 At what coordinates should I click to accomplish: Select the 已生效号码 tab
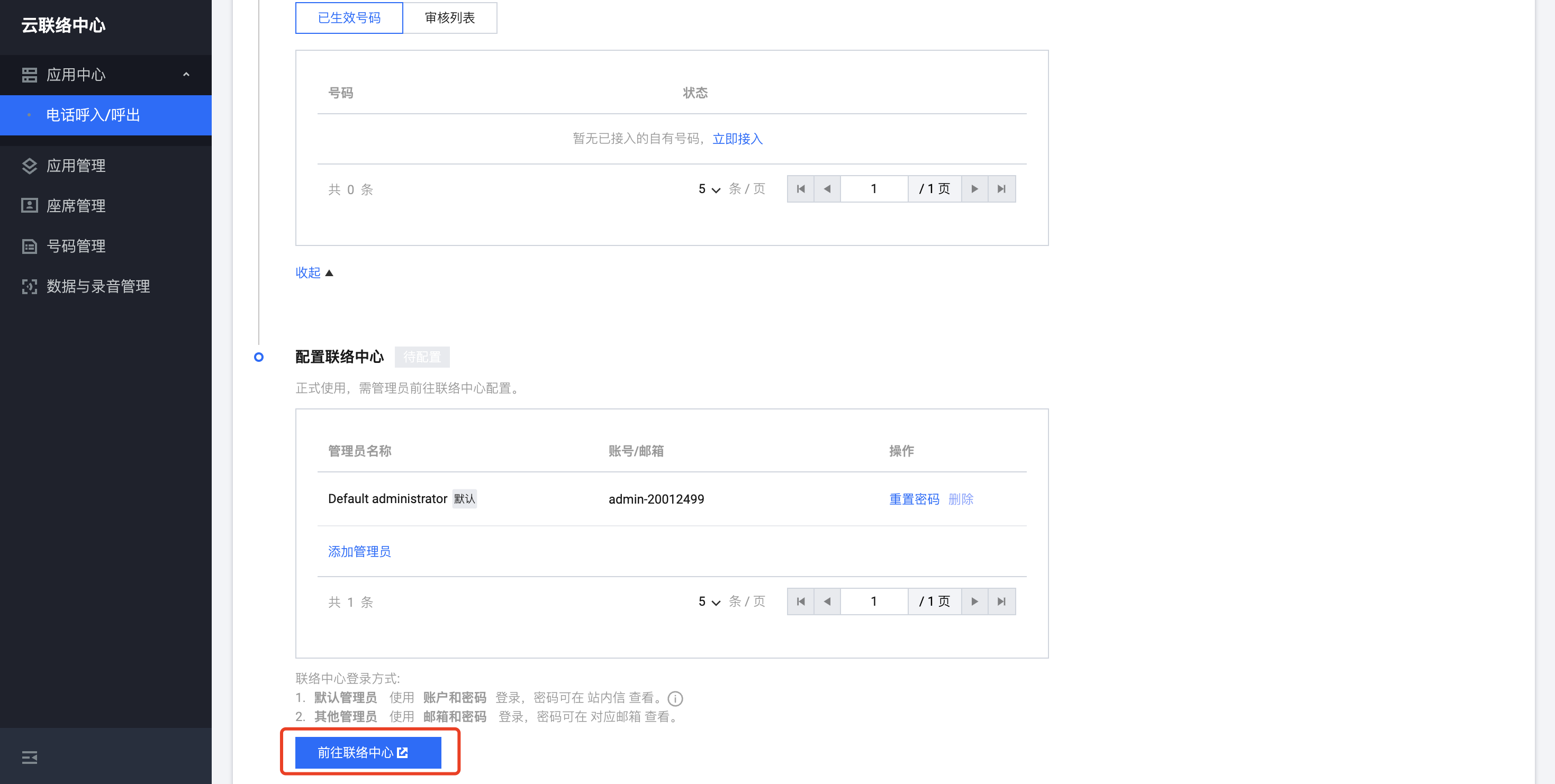pyautogui.click(x=349, y=17)
